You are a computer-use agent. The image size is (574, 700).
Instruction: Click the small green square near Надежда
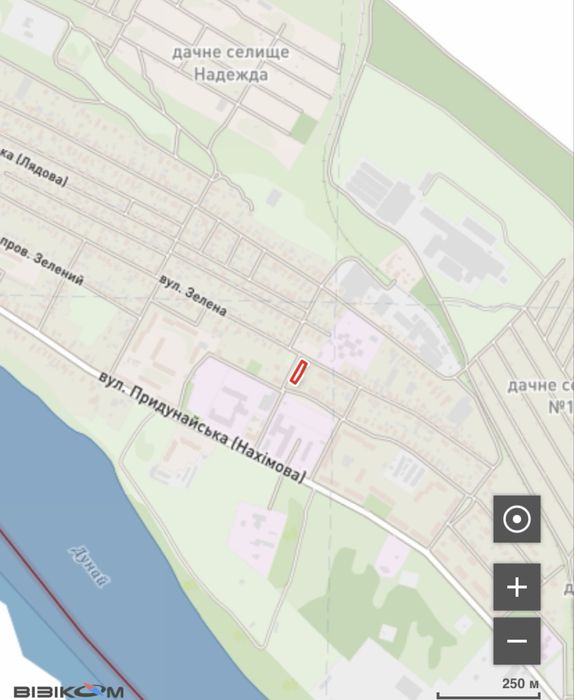[x=304, y=127]
